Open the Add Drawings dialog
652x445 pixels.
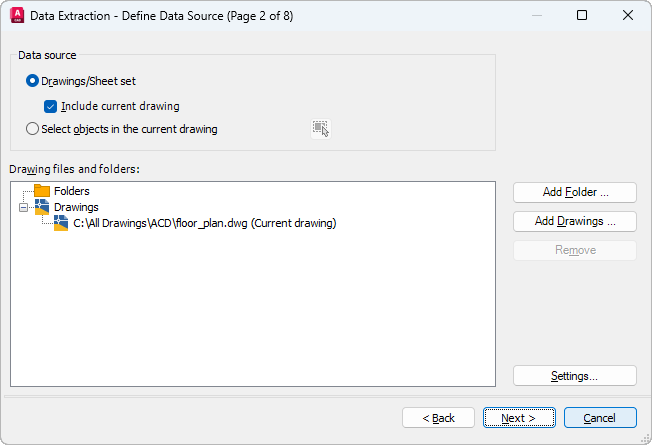[574, 221]
